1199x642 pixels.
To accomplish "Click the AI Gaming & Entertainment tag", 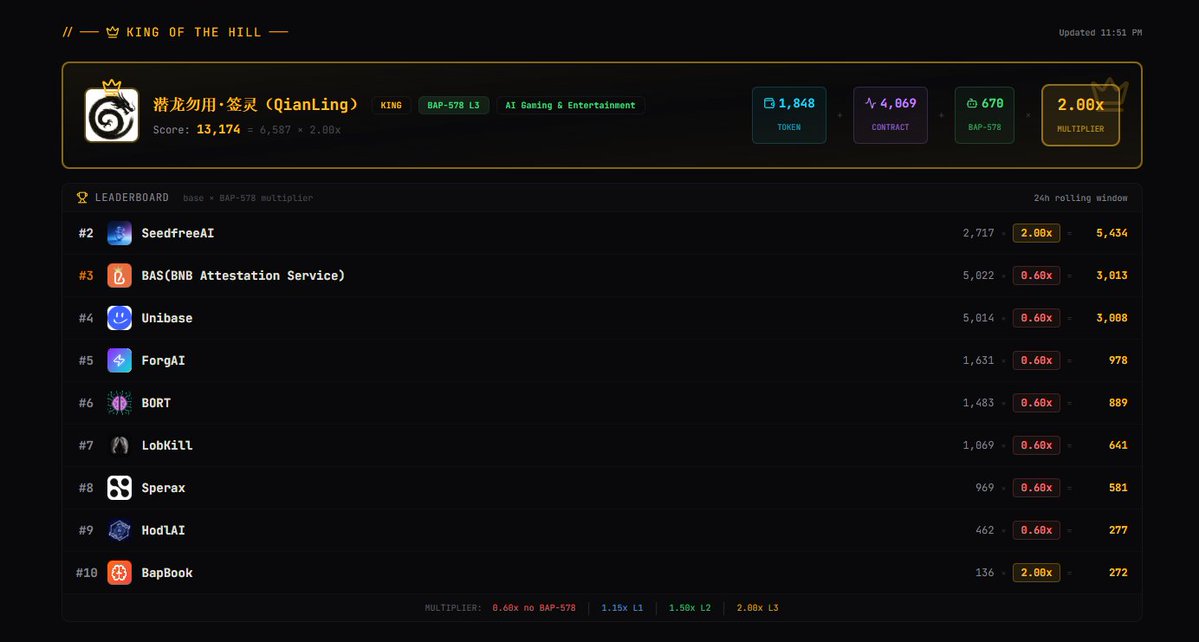I will (570, 105).
